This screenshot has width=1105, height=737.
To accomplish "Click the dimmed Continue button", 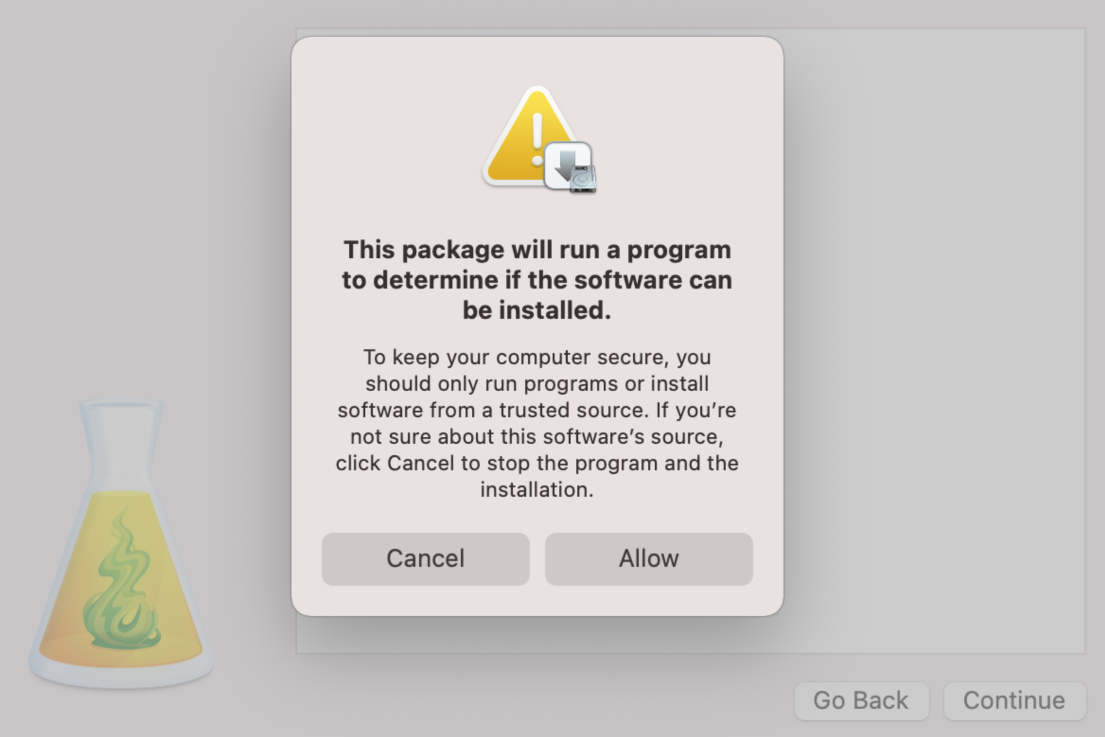I will pyautogui.click(x=1014, y=701).
